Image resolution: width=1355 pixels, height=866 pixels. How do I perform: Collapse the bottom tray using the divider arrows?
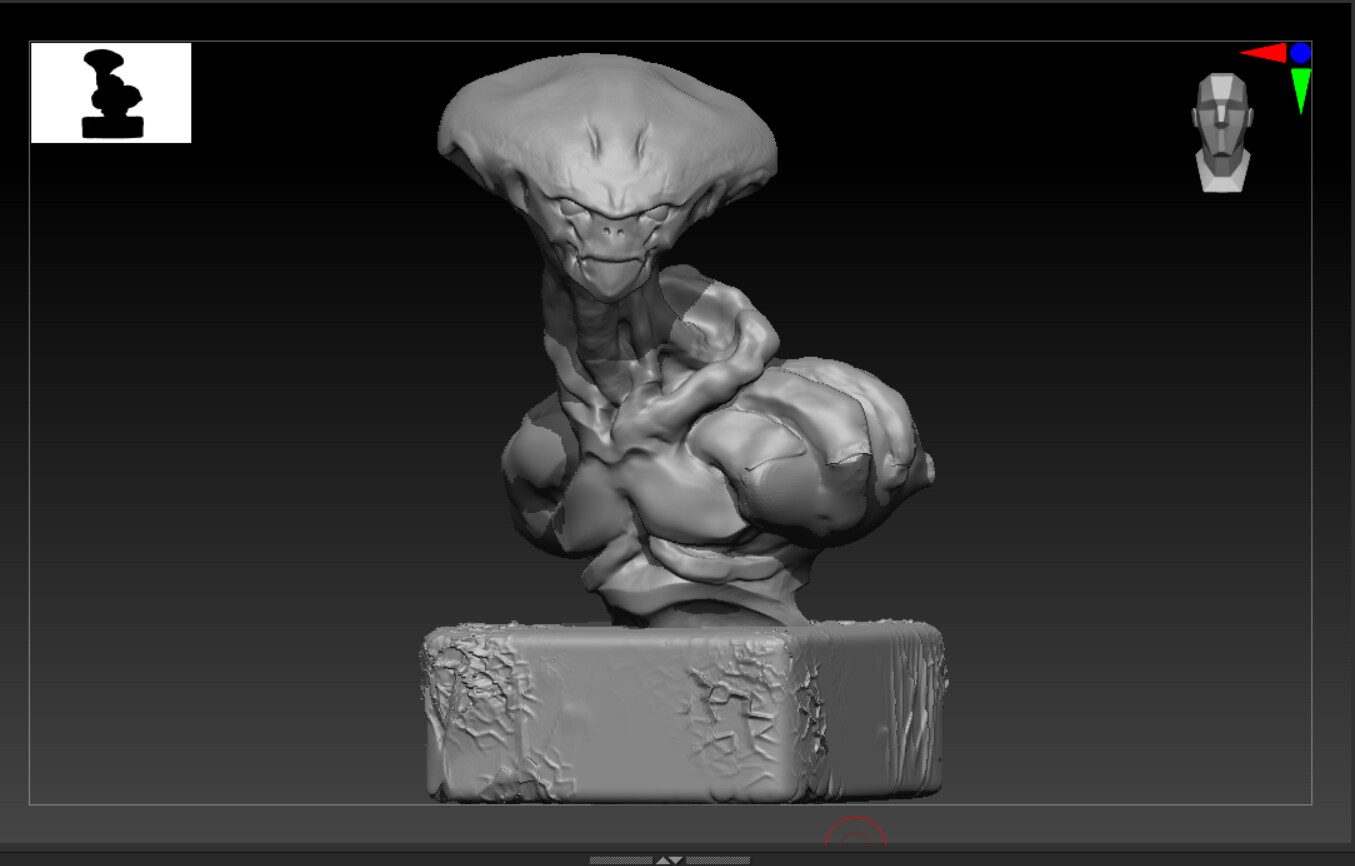(676, 859)
